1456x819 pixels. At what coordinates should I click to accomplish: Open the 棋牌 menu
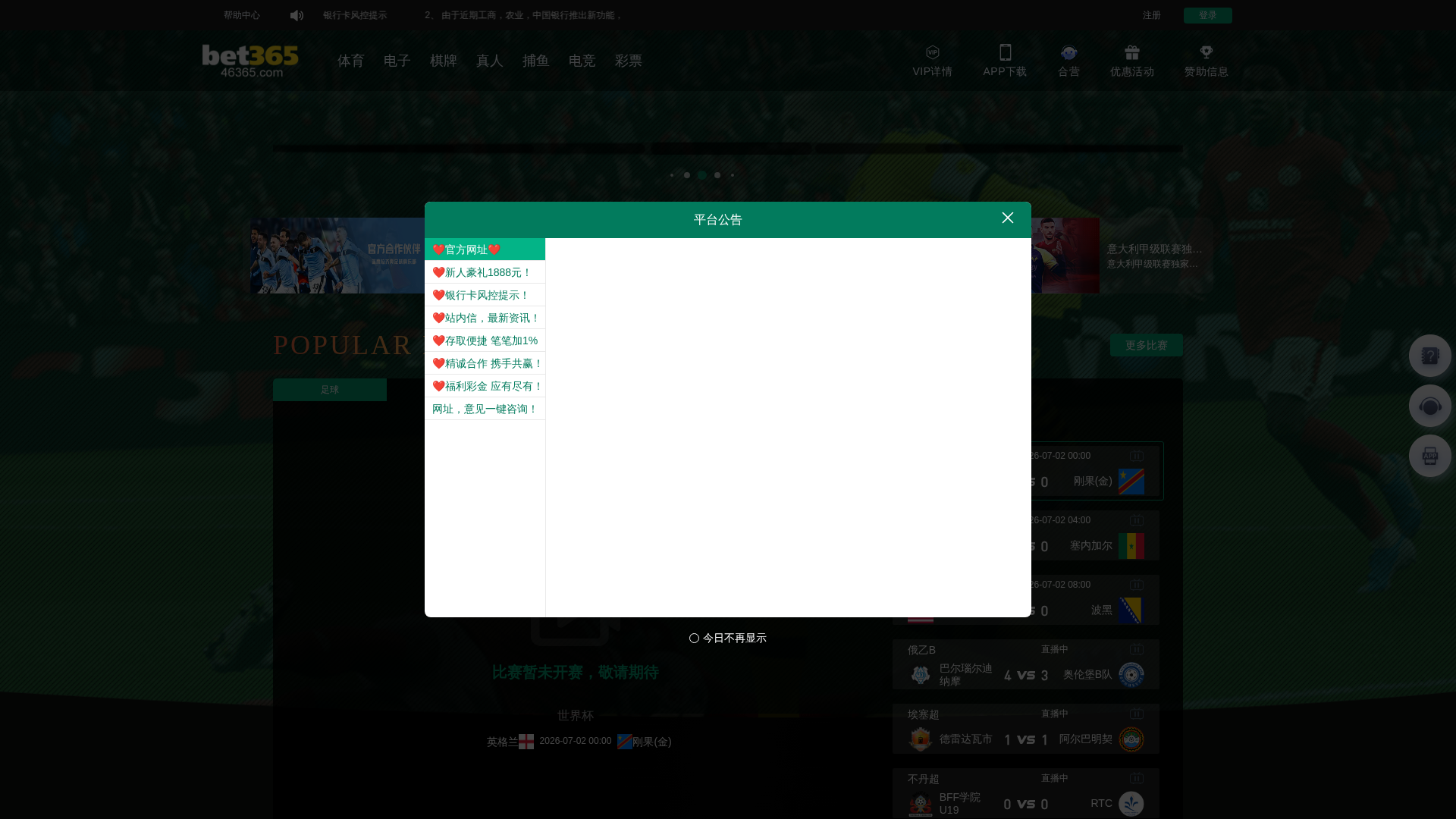click(x=443, y=61)
